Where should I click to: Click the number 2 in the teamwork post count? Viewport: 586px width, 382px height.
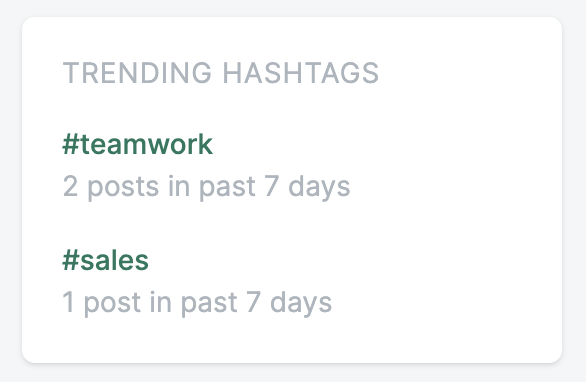[70, 186]
